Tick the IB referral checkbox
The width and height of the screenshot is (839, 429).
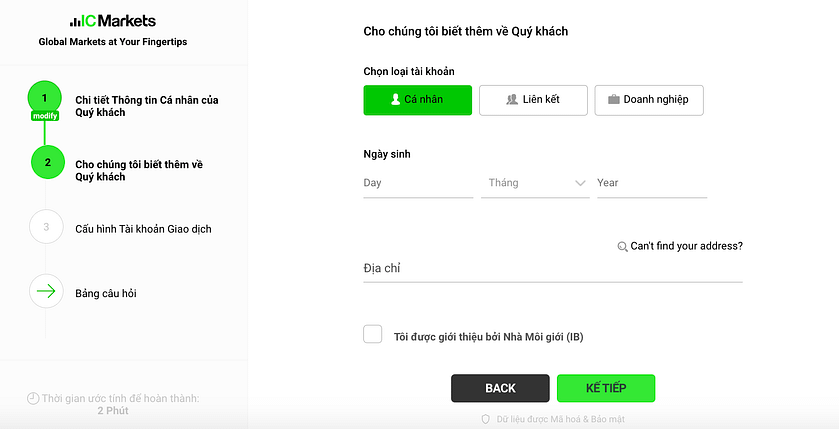[373, 335]
